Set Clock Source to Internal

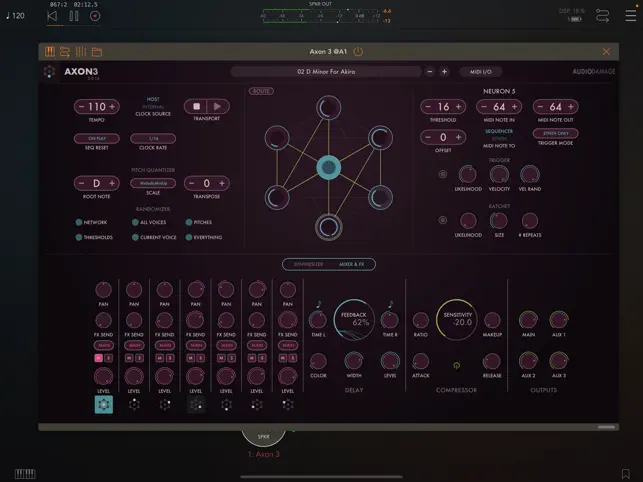153,107
